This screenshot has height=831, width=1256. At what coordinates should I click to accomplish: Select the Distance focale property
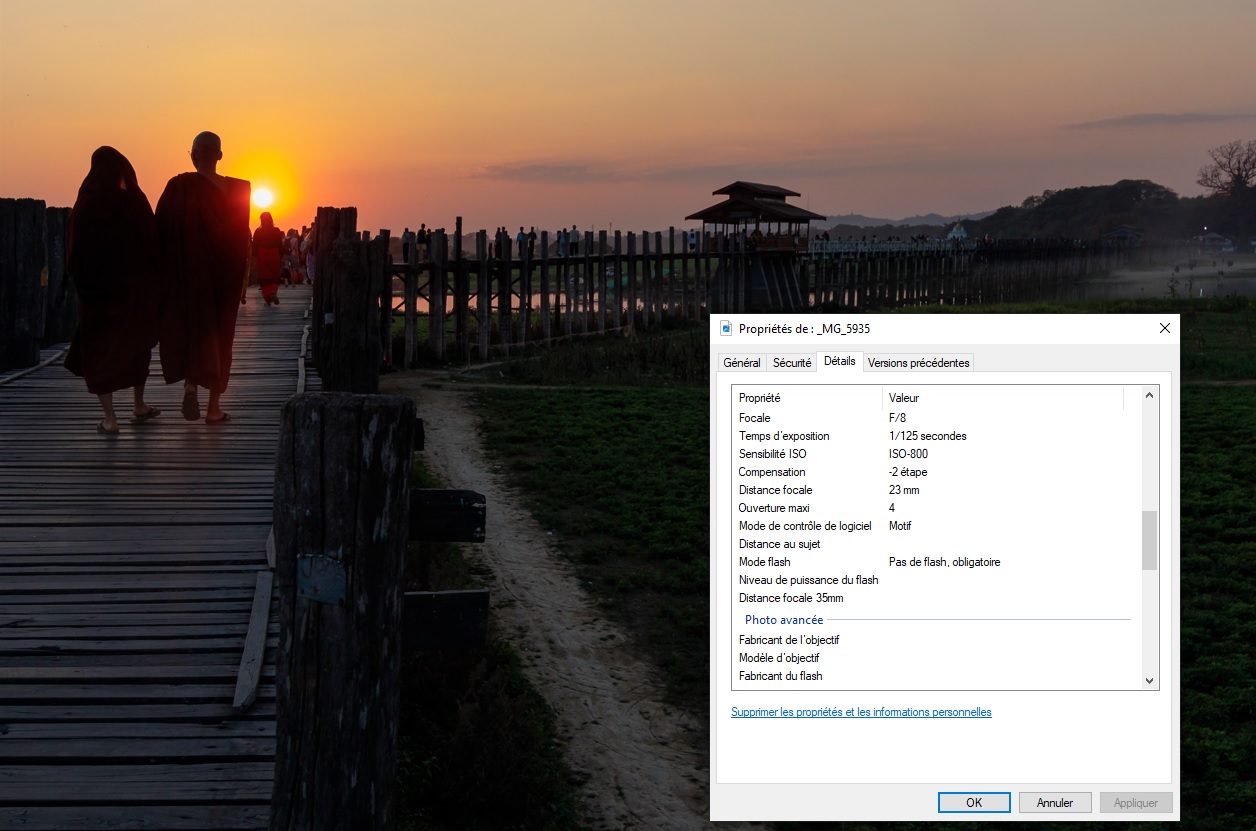[935, 490]
